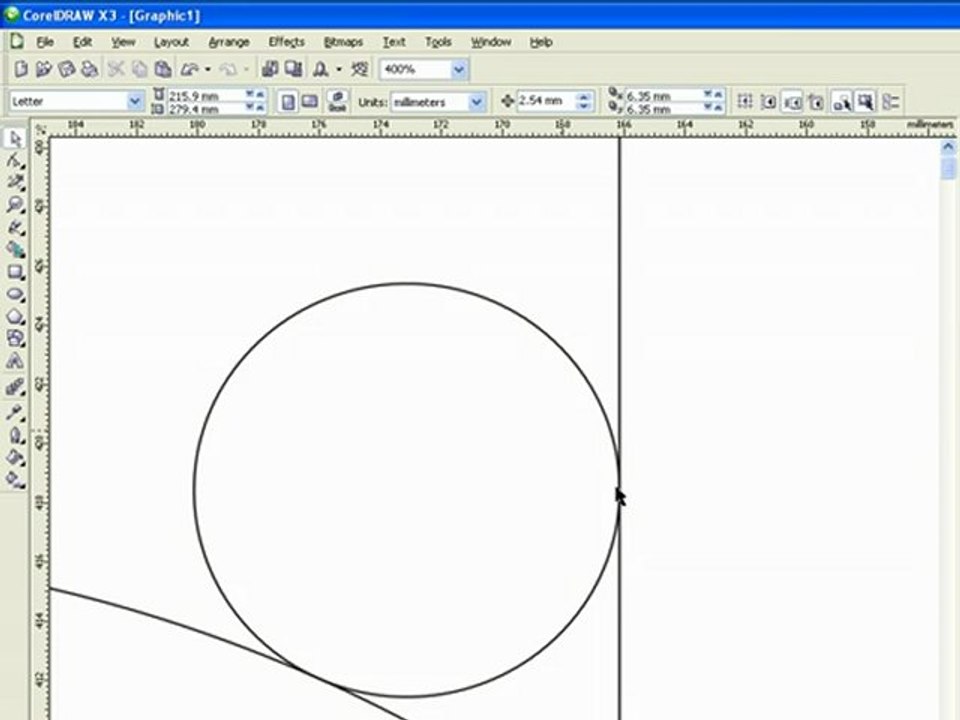Open the Bitmaps menu
The width and height of the screenshot is (960, 720).
point(343,42)
